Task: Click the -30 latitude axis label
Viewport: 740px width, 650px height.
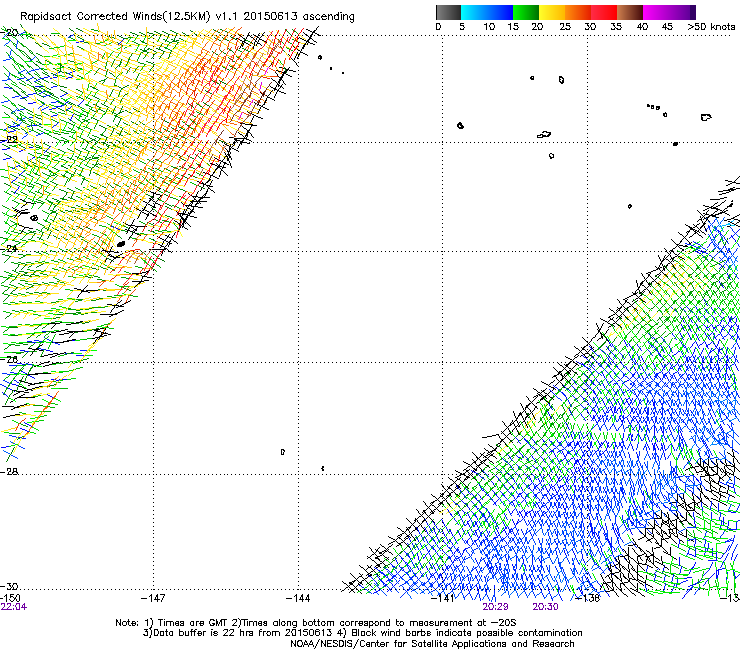Action: [x=9, y=586]
